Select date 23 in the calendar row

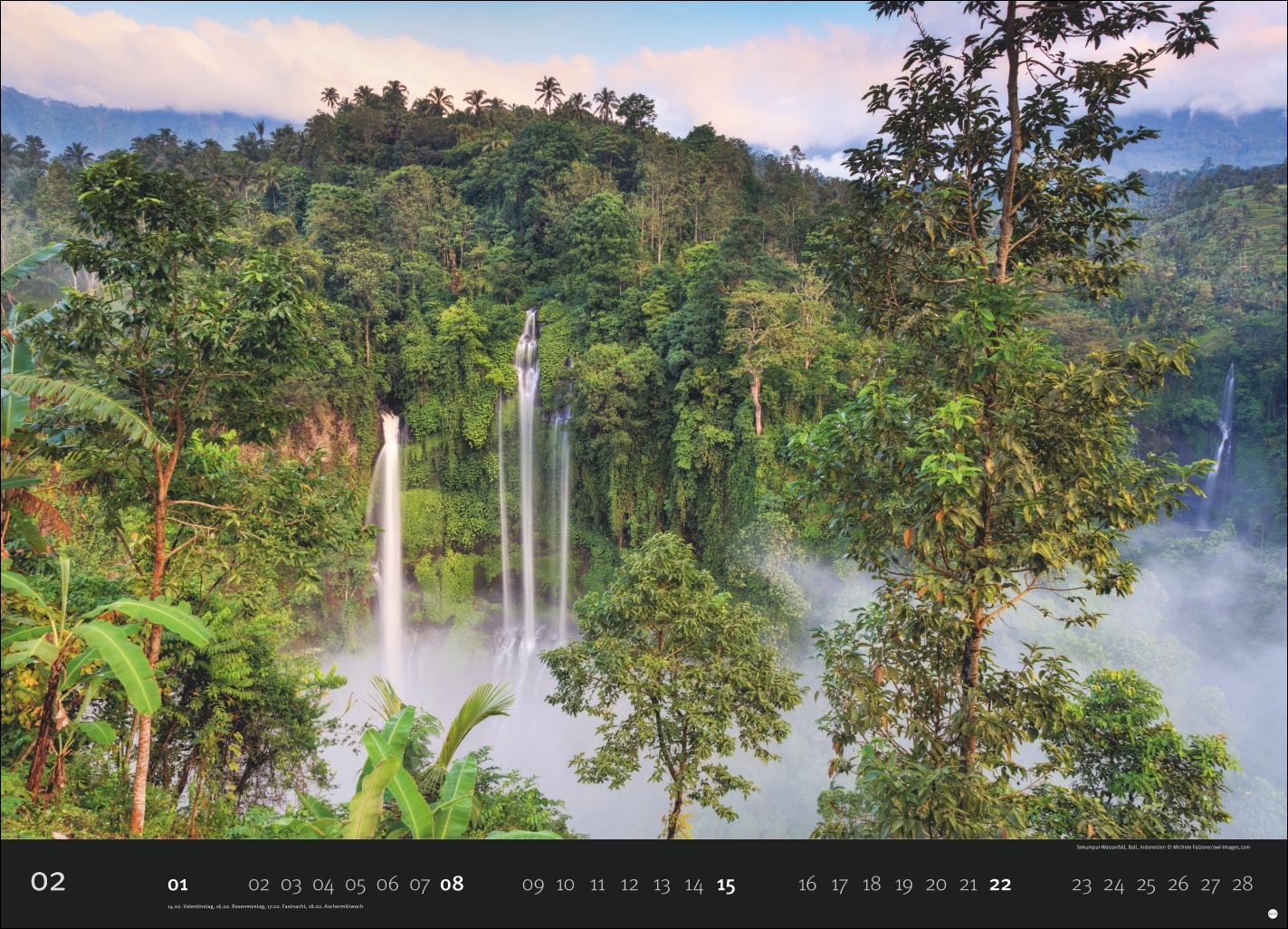point(1081,885)
